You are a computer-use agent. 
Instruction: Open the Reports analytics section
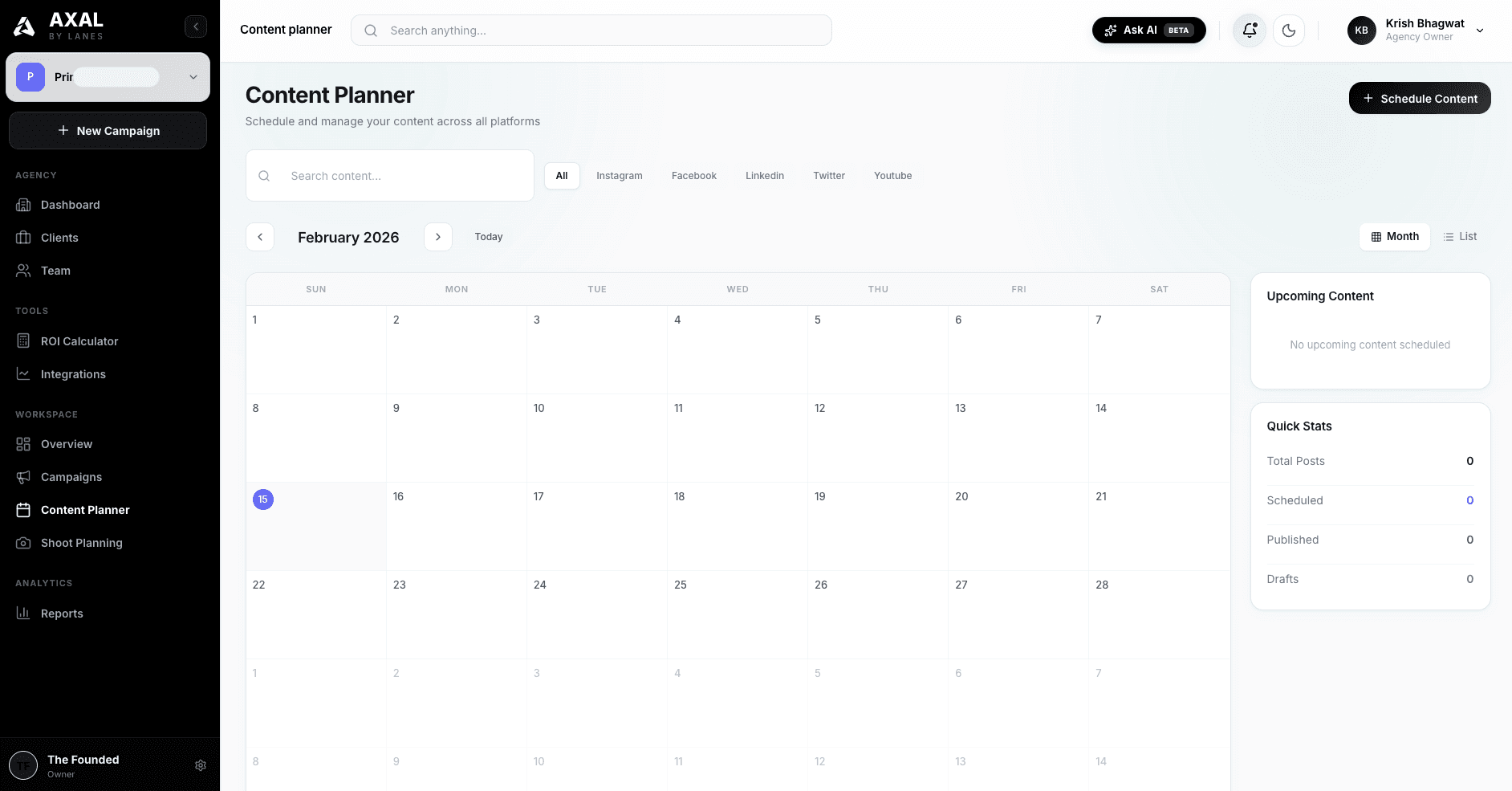(x=62, y=614)
